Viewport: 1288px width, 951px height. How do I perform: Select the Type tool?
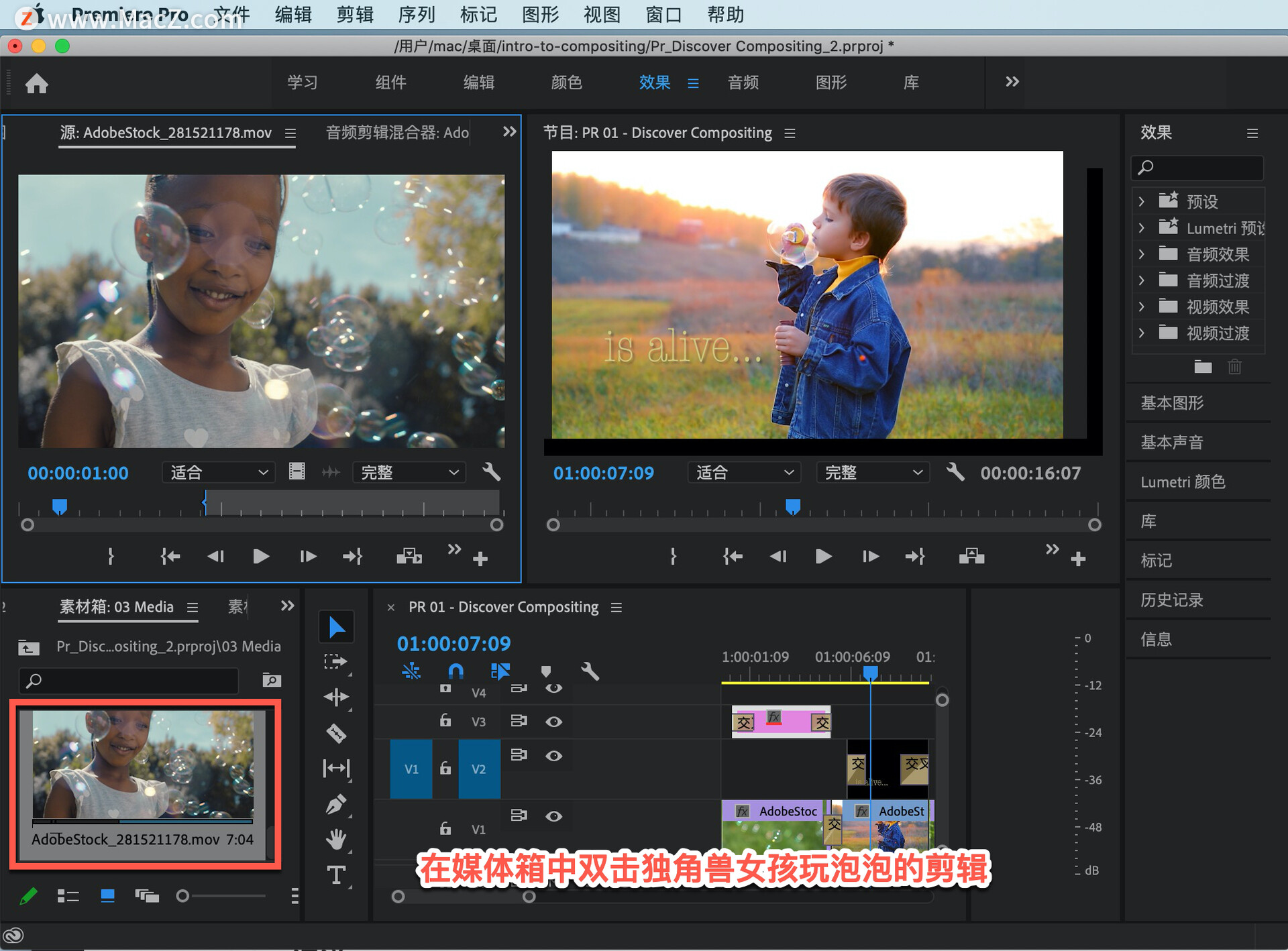336,875
